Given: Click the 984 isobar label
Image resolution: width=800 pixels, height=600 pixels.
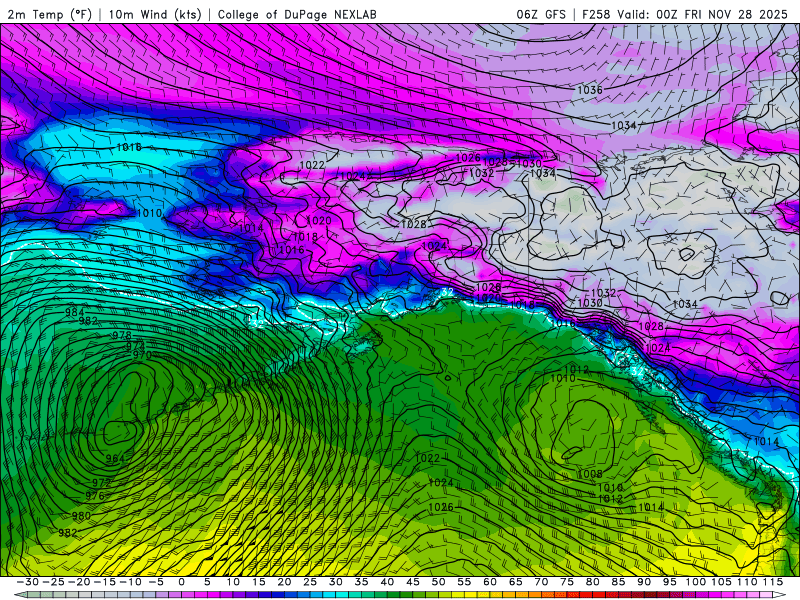Looking at the screenshot, I should (74, 312).
